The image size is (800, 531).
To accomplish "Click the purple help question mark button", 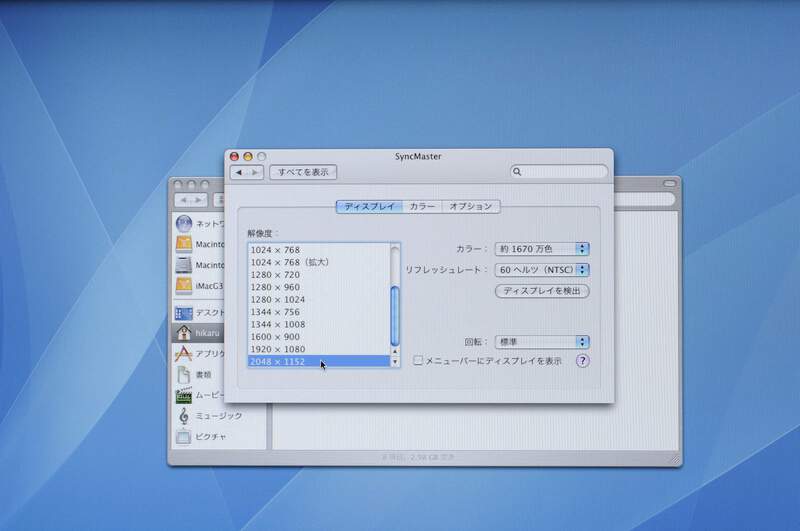I will point(583,361).
